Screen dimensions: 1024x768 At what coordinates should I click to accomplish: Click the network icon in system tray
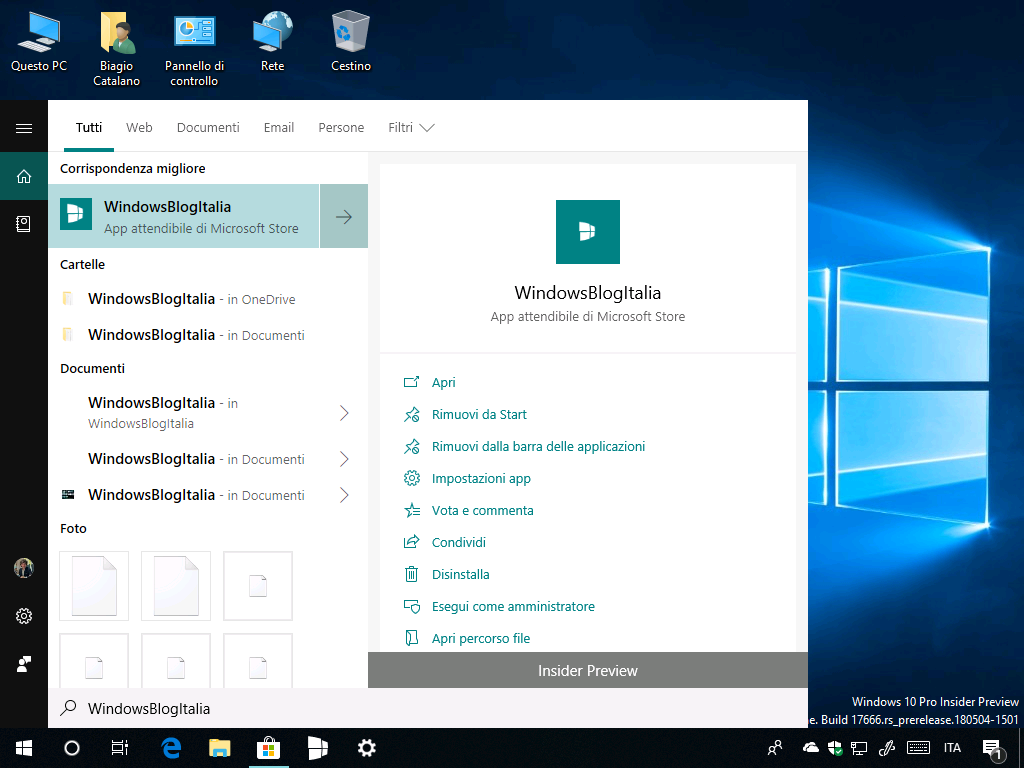click(859, 748)
